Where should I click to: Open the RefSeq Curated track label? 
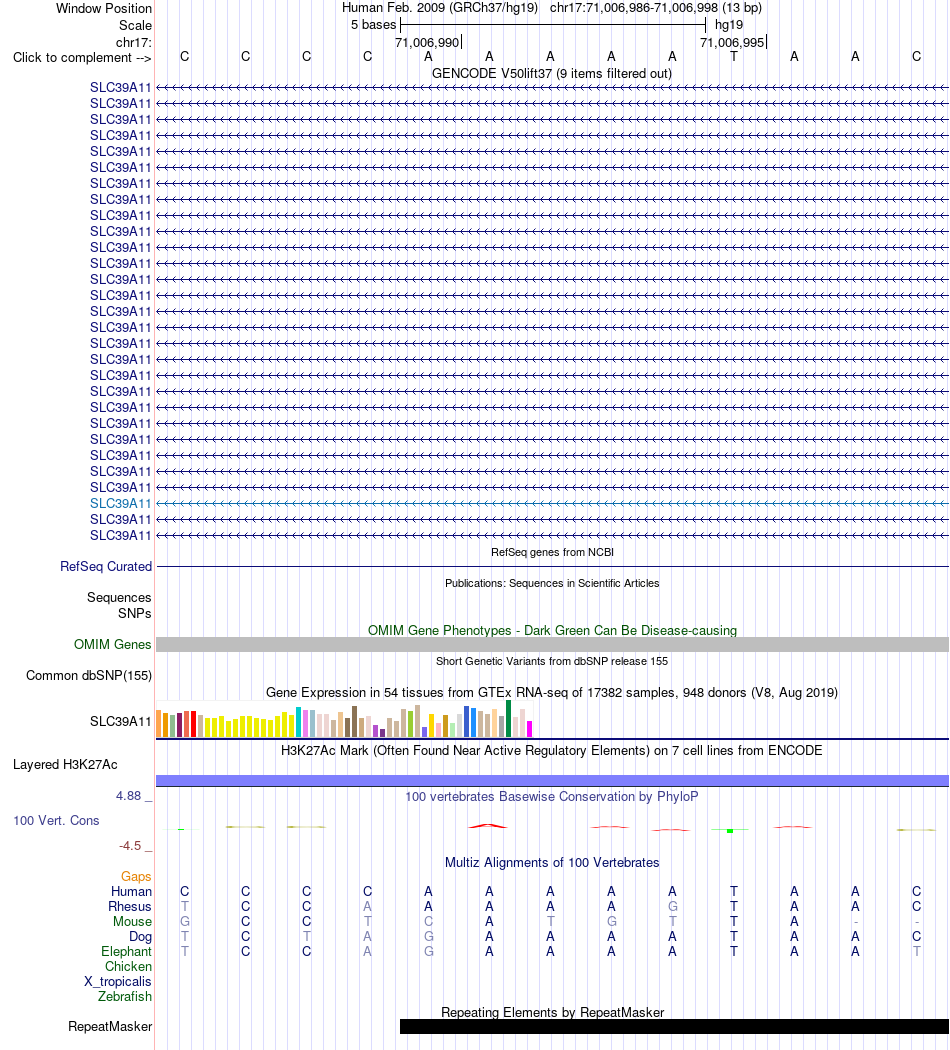point(106,567)
